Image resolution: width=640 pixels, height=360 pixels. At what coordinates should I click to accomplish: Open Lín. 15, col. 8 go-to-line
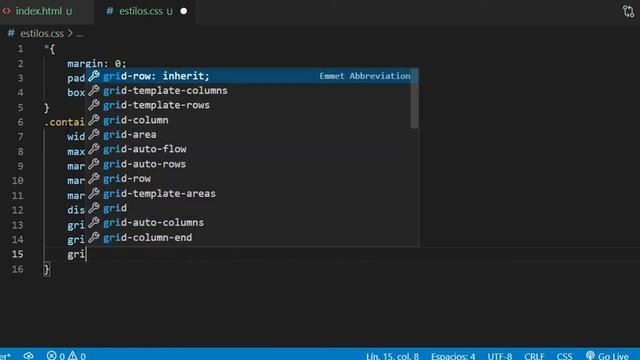(x=392, y=356)
